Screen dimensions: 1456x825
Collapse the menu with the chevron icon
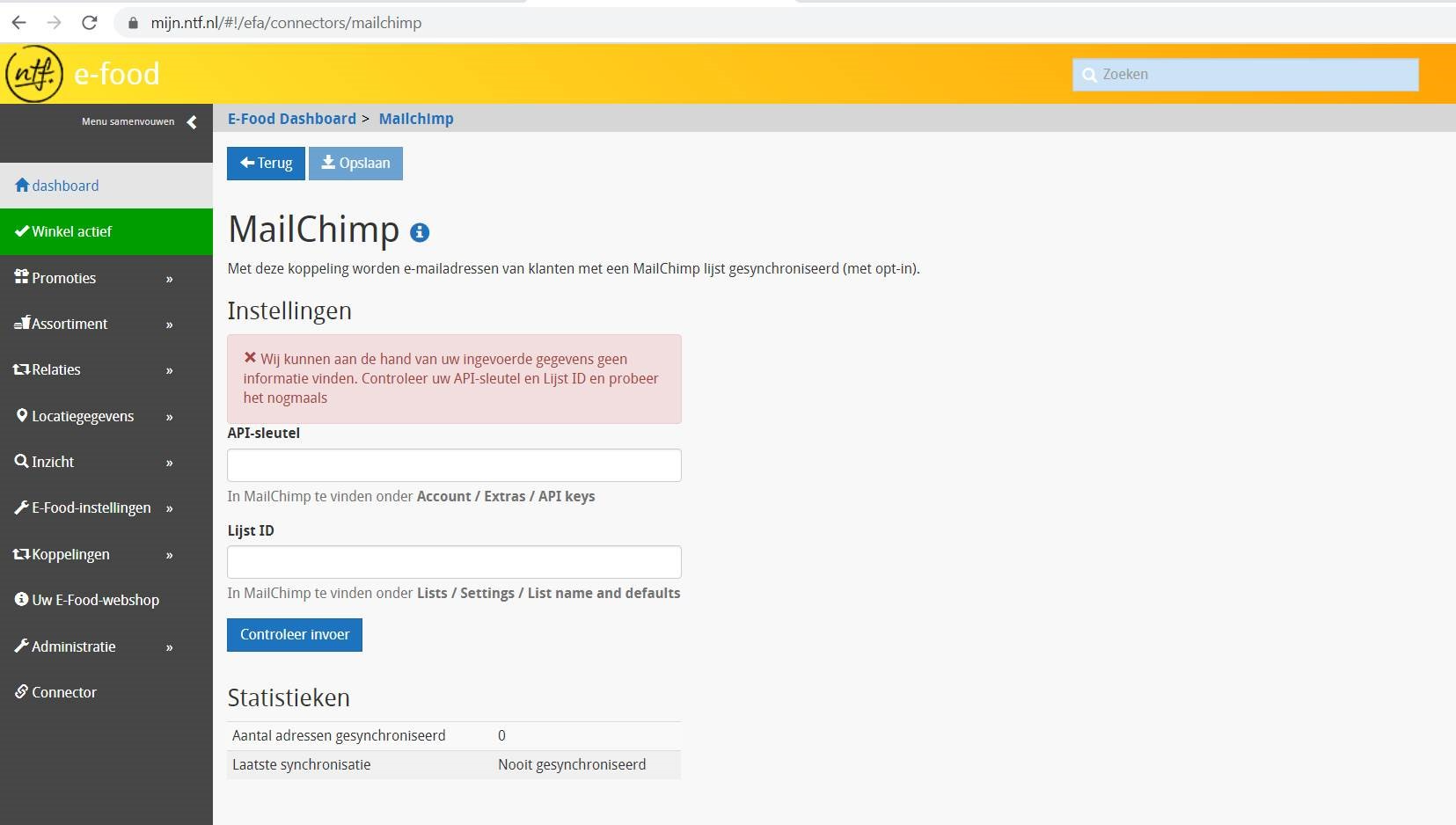pos(192,122)
